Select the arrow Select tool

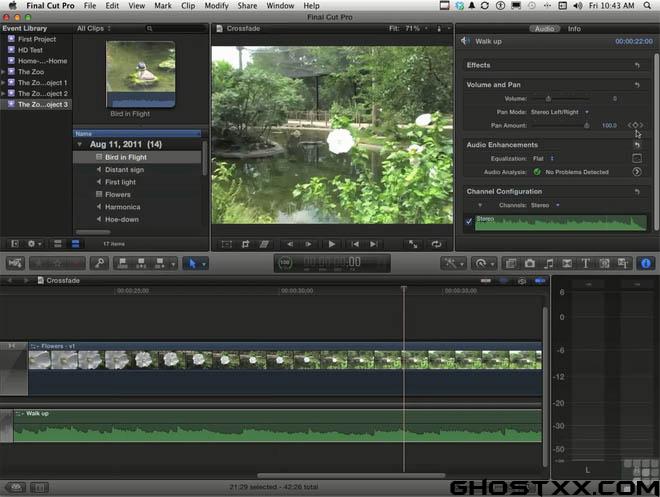tap(192, 263)
